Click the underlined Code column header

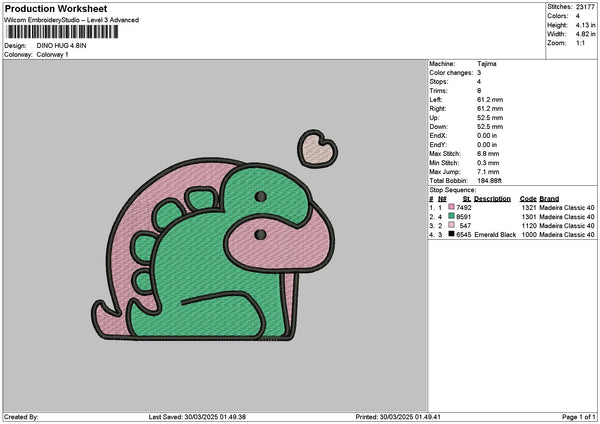(528, 198)
